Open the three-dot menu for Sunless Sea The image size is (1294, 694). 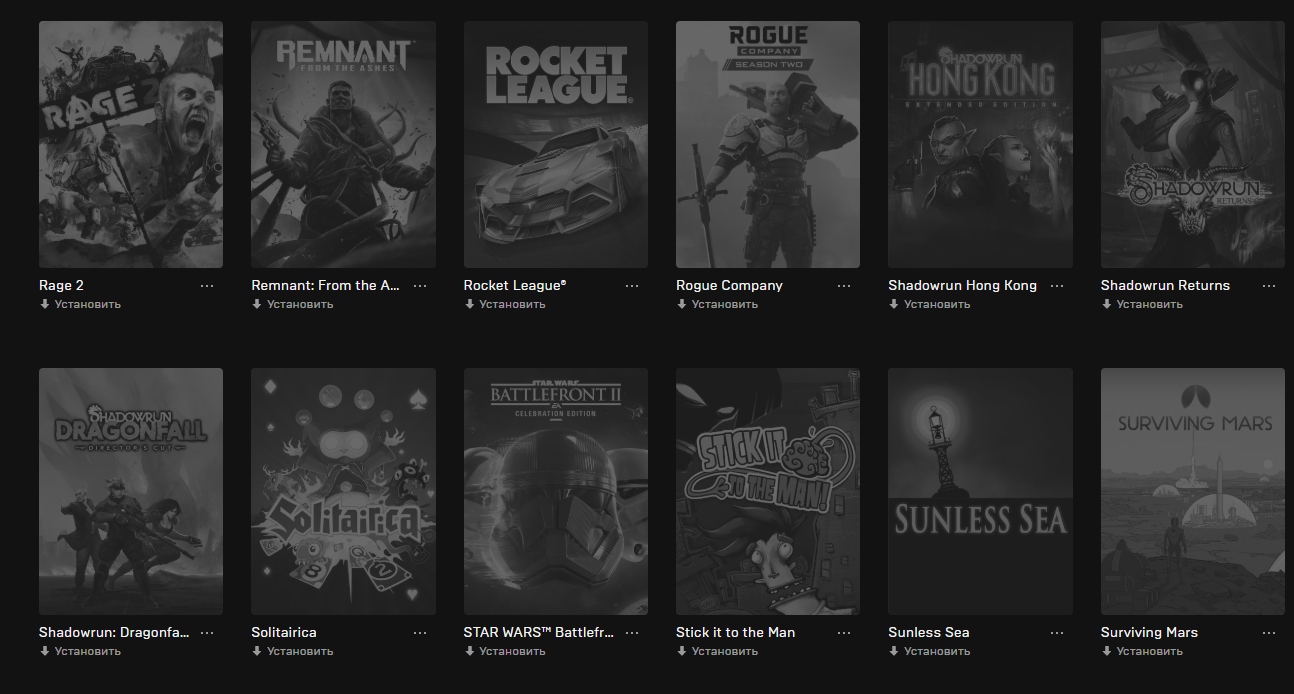click(1057, 632)
